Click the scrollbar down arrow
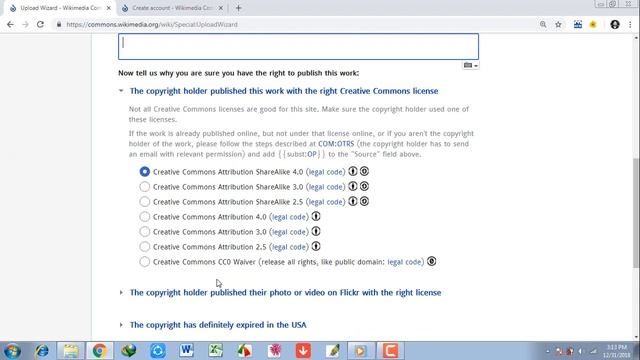The width and height of the screenshot is (640, 360). click(636, 337)
